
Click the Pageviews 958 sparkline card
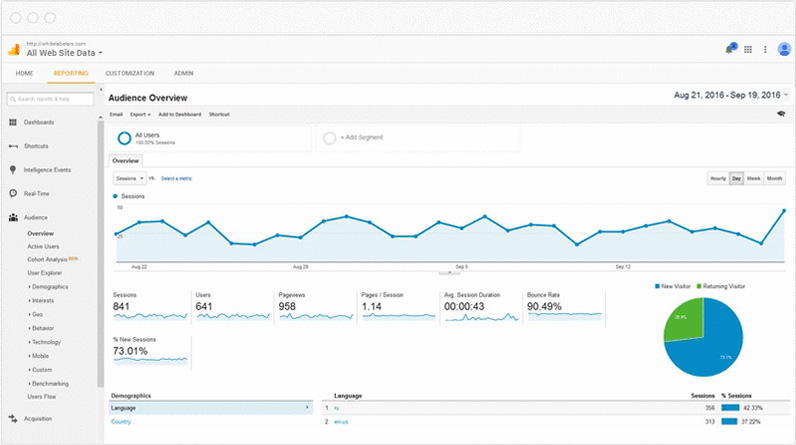315,308
